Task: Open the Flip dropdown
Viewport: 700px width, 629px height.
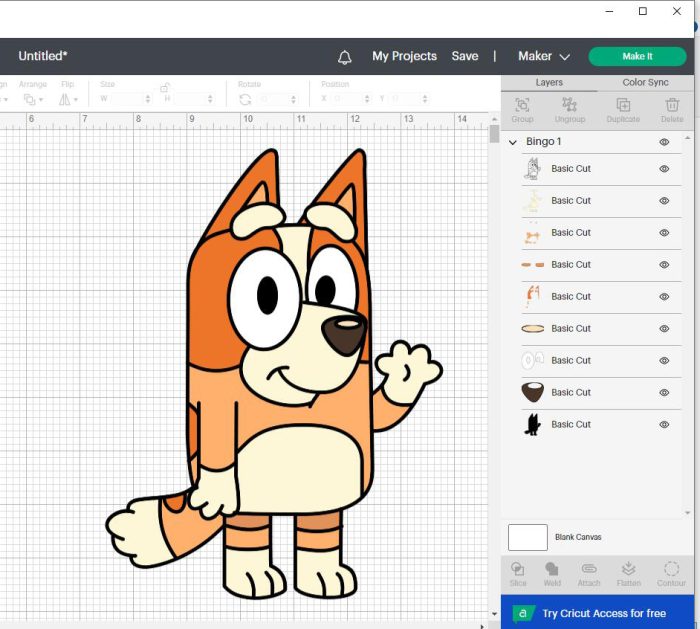Action: tap(68, 99)
